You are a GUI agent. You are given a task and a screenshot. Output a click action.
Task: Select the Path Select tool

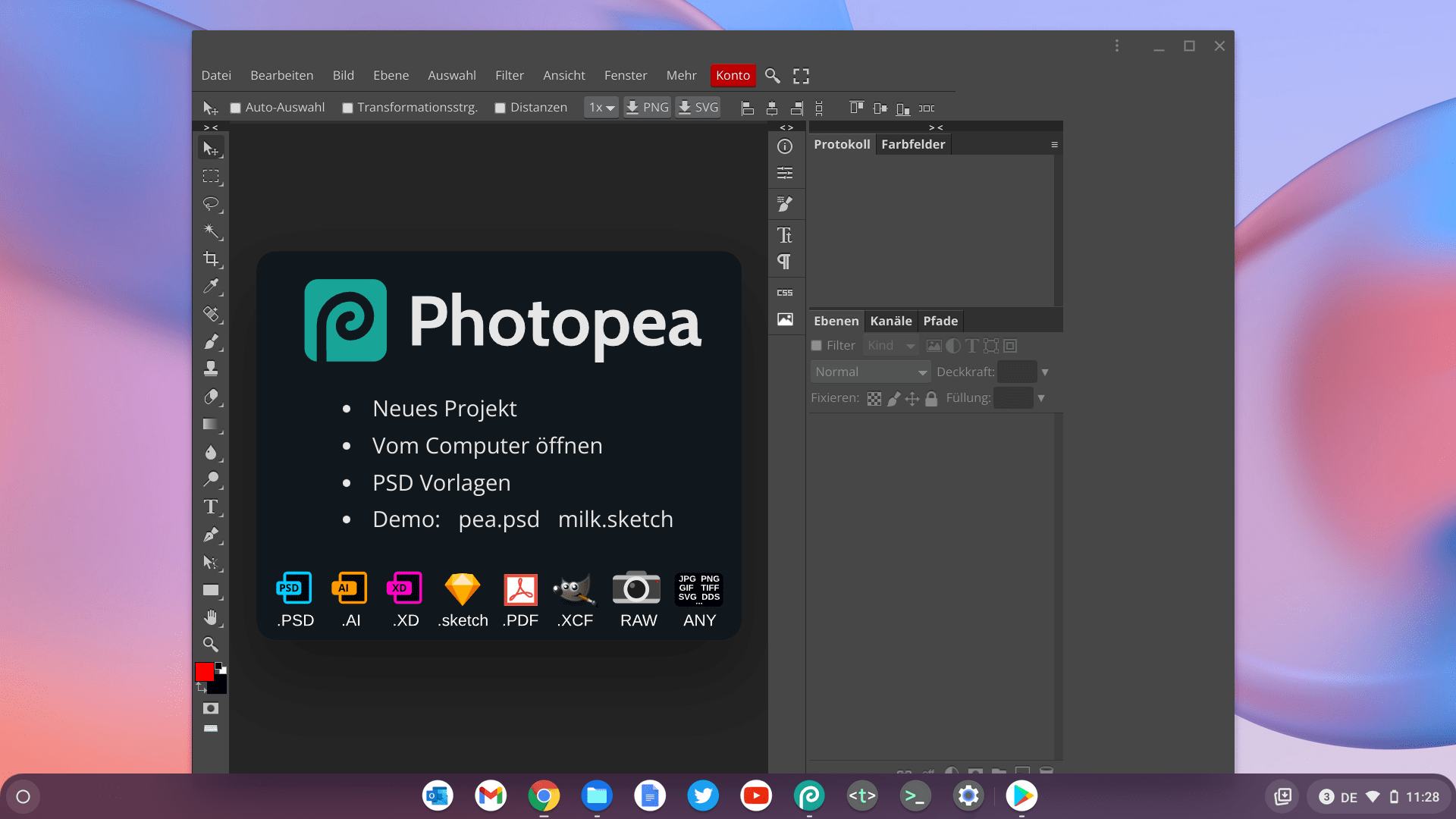(211, 562)
